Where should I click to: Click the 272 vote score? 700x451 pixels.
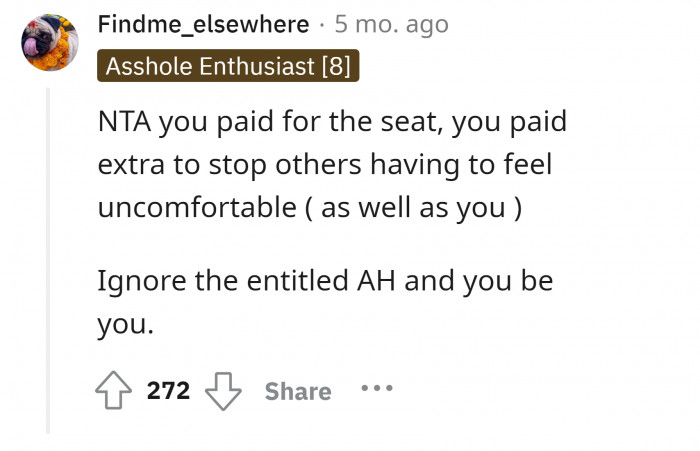[168, 391]
